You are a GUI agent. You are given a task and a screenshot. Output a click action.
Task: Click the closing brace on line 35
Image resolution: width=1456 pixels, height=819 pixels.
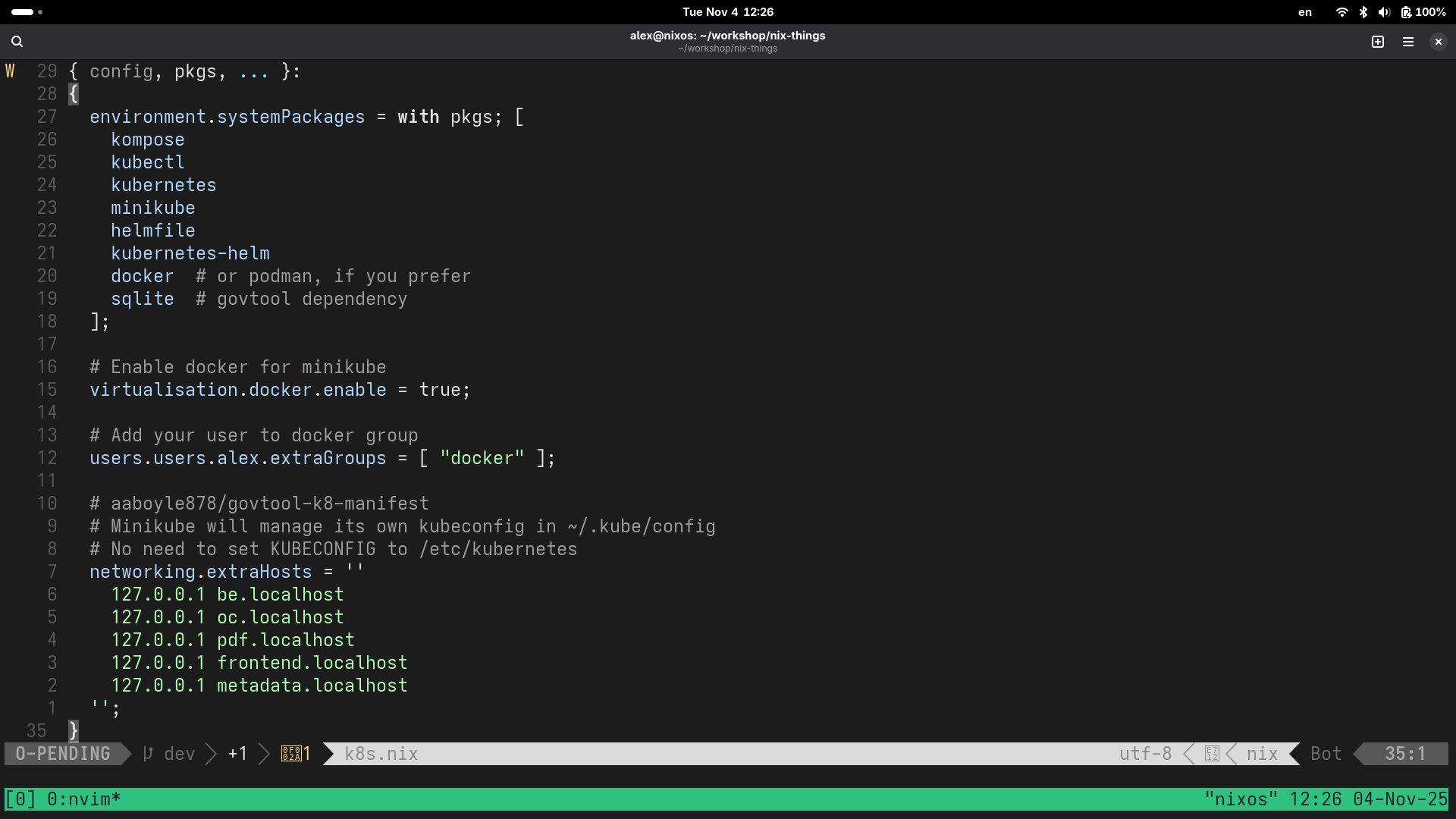pyautogui.click(x=74, y=731)
